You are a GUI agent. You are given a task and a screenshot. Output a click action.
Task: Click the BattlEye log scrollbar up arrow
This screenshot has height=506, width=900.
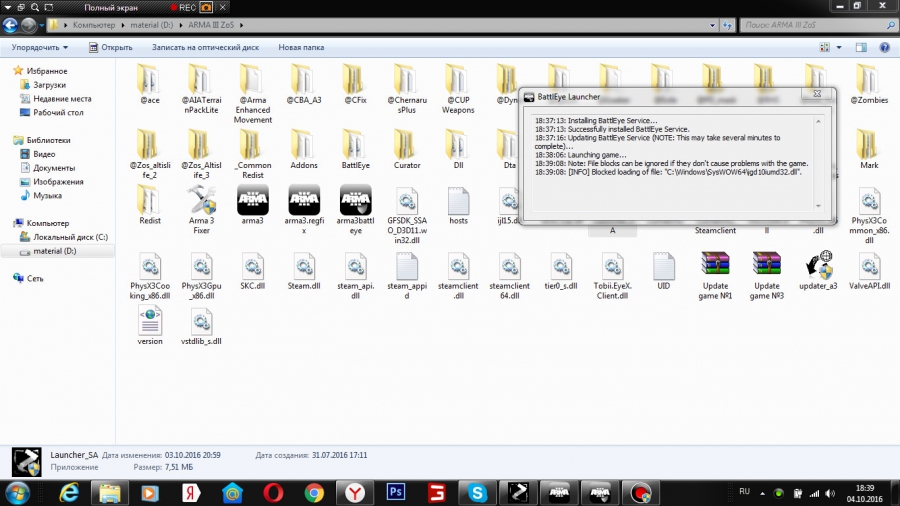[818, 121]
